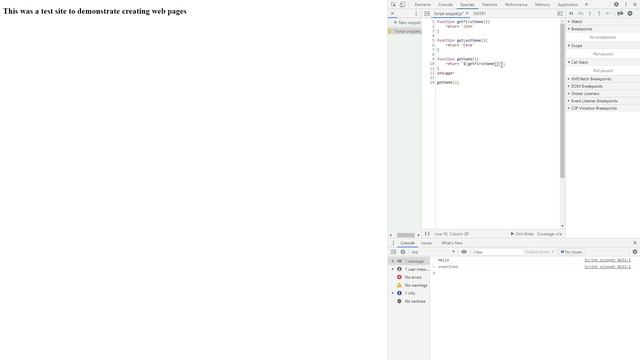Toggle pause on exceptions icon
The image size is (640, 360).
click(x=630, y=13)
